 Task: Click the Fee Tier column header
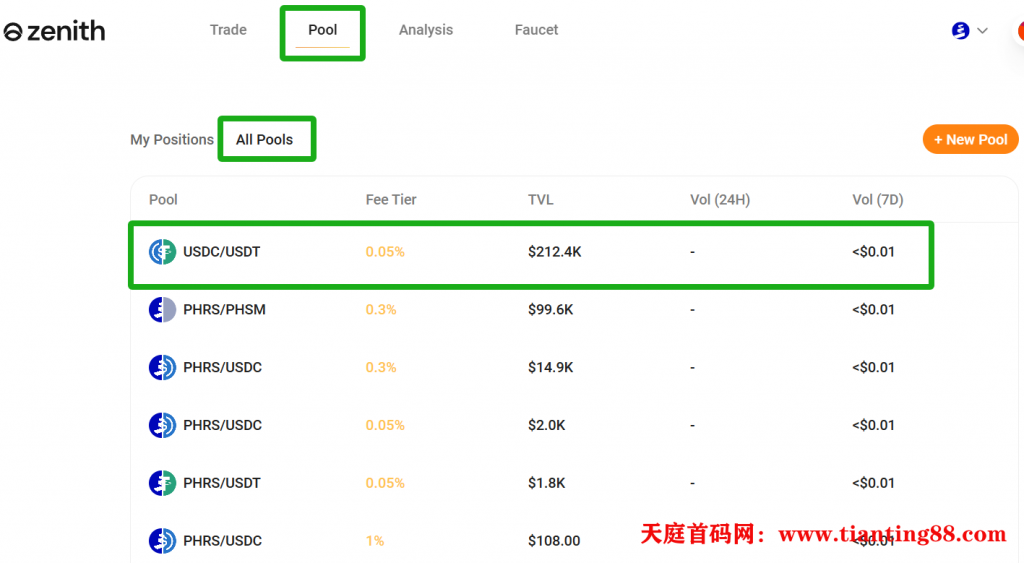[391, 200]
